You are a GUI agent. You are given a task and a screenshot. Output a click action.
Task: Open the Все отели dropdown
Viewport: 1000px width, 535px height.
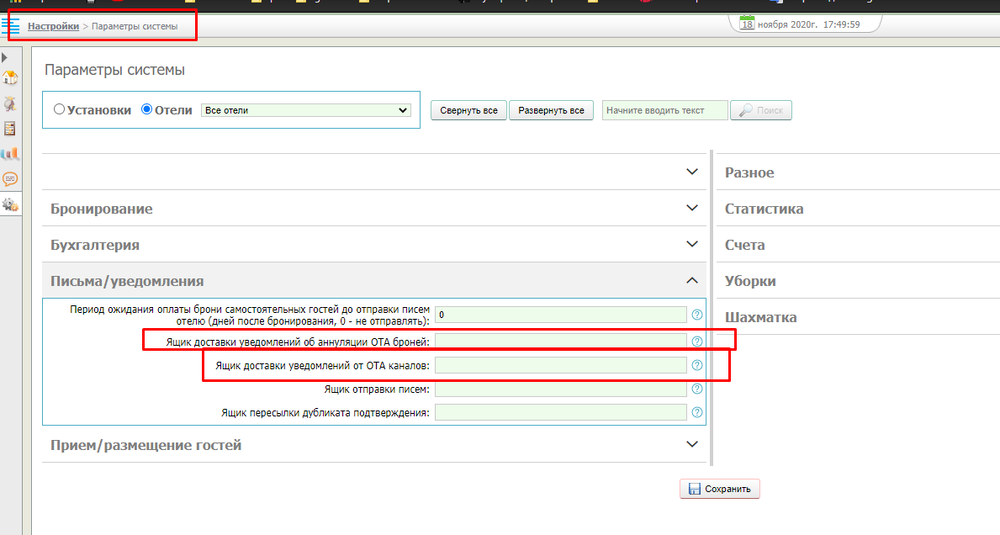click(x=306, y=110)
